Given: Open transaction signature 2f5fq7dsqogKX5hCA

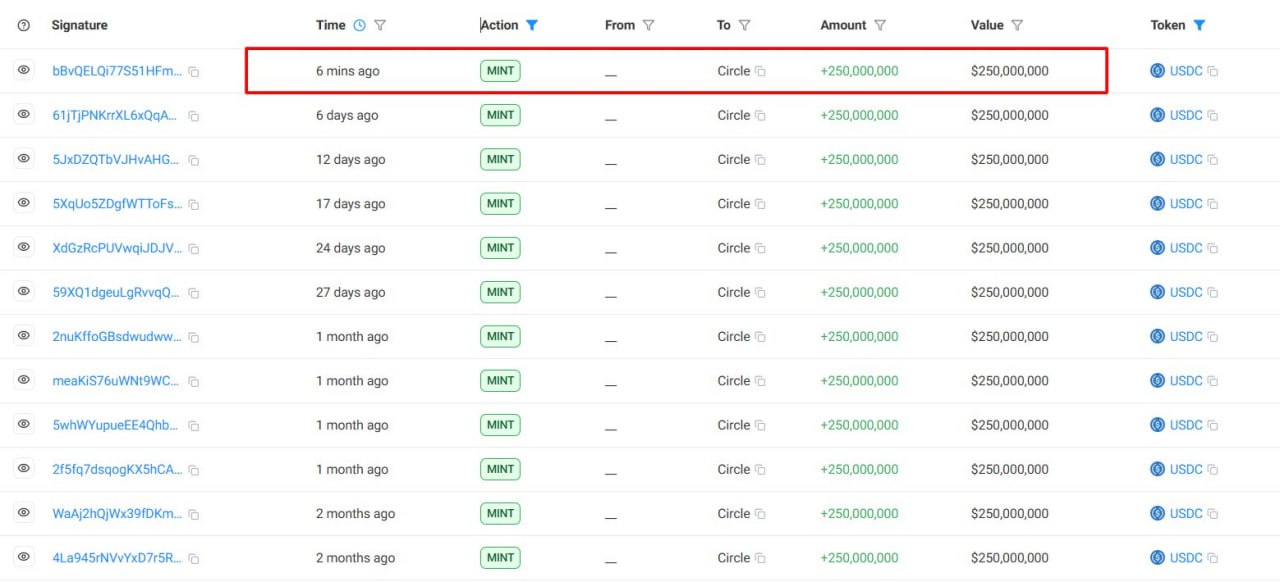Looking at the screenshot, I should pyautogui.click(x=117, y=469).
